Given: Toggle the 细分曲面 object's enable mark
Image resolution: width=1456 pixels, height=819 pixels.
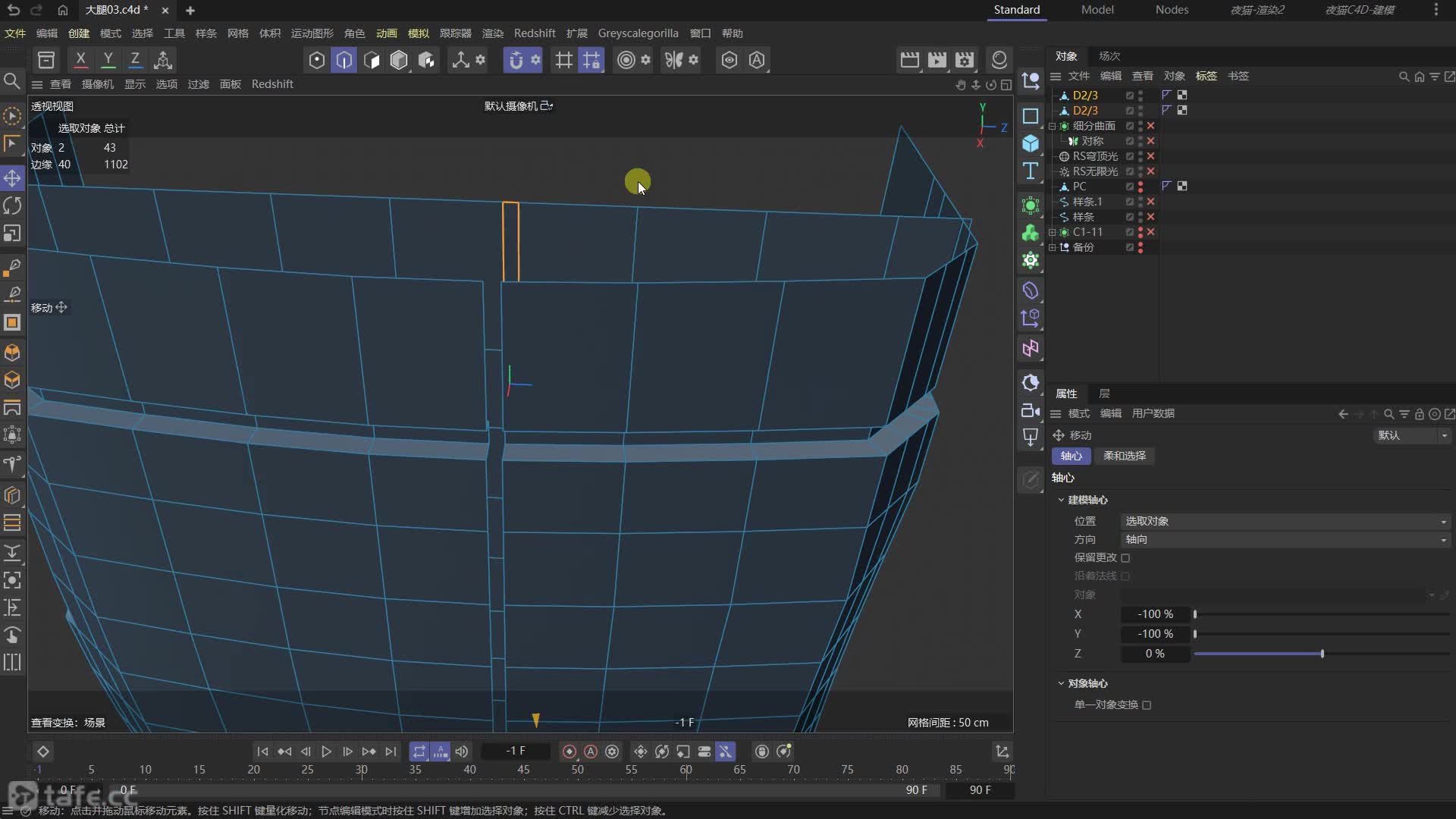Looking at the screenshot, I should (x=1150, y=126).
